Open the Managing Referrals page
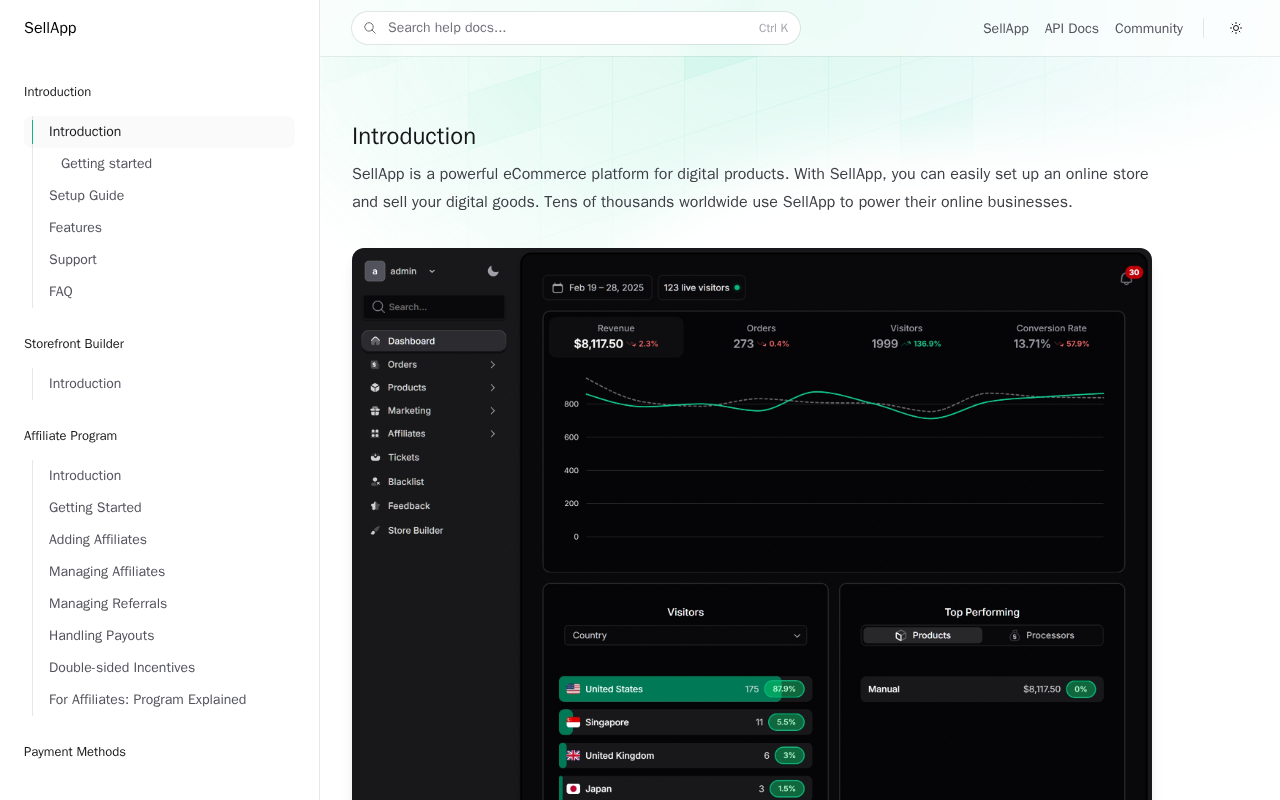This screenshot has height=800, width=1280. click(x=108, y=604)
